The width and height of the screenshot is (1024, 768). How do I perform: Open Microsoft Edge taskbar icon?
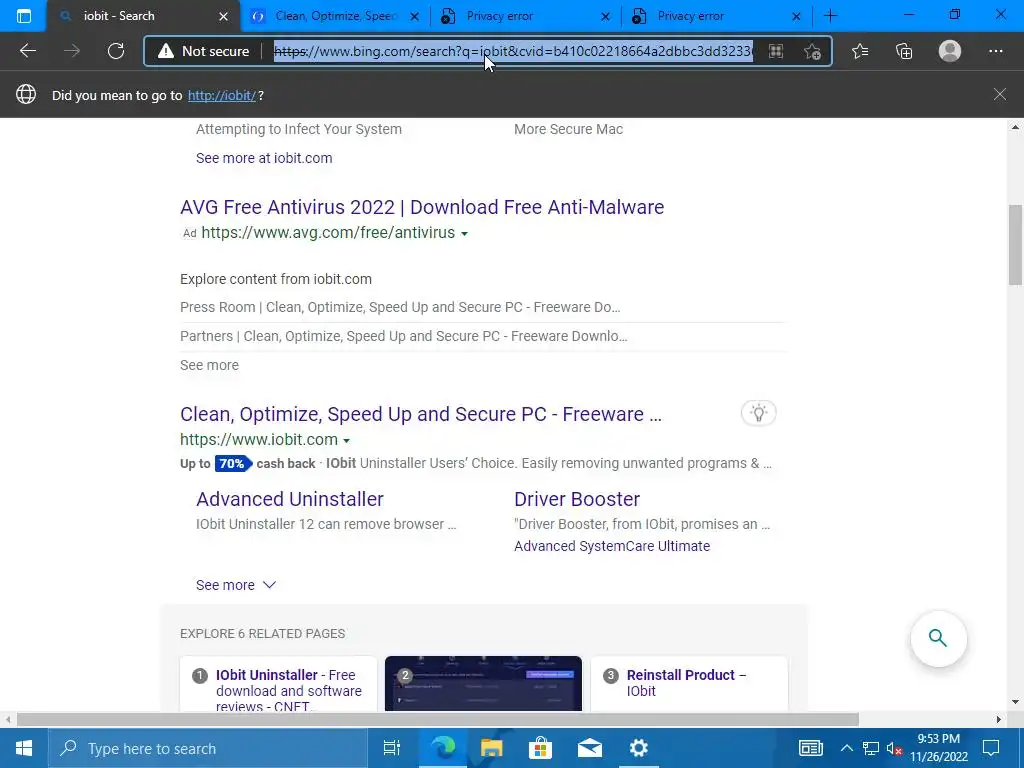(x=443, y=748)
